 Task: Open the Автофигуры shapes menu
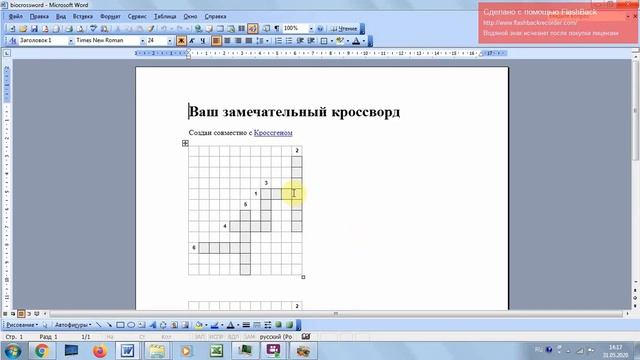pyautogui.click(x=73, y=325)
